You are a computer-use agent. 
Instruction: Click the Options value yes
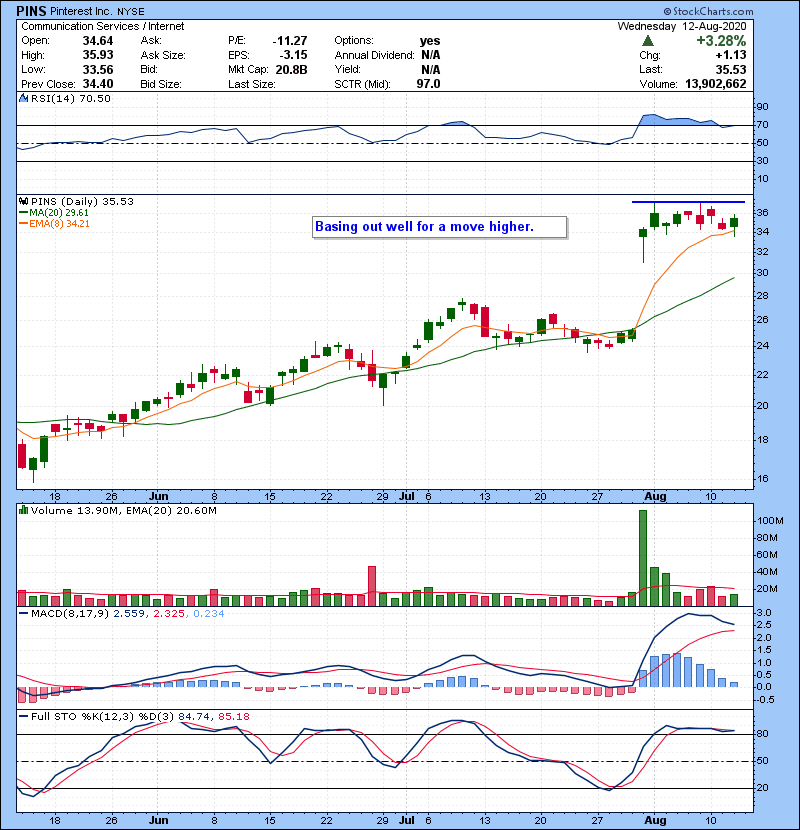click(430, 41)
